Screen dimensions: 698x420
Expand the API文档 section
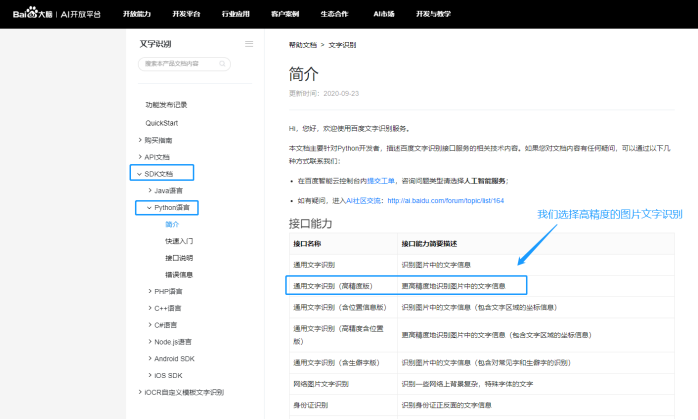[140, 157]
